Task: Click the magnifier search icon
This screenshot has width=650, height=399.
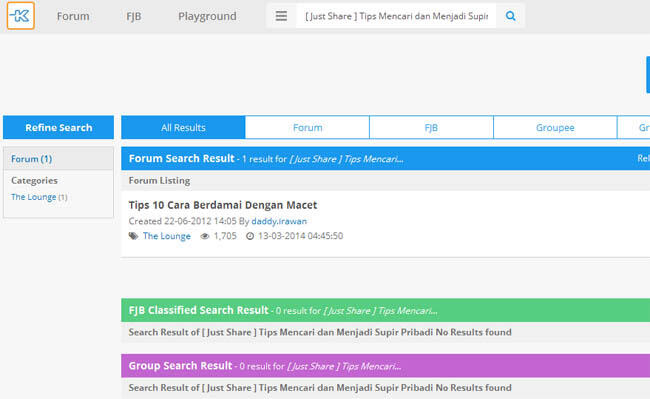Action: 510,16
